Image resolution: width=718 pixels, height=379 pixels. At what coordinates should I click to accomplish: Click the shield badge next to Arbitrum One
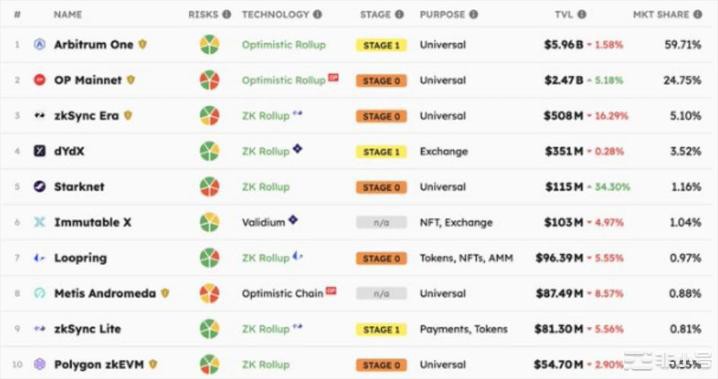142,44
